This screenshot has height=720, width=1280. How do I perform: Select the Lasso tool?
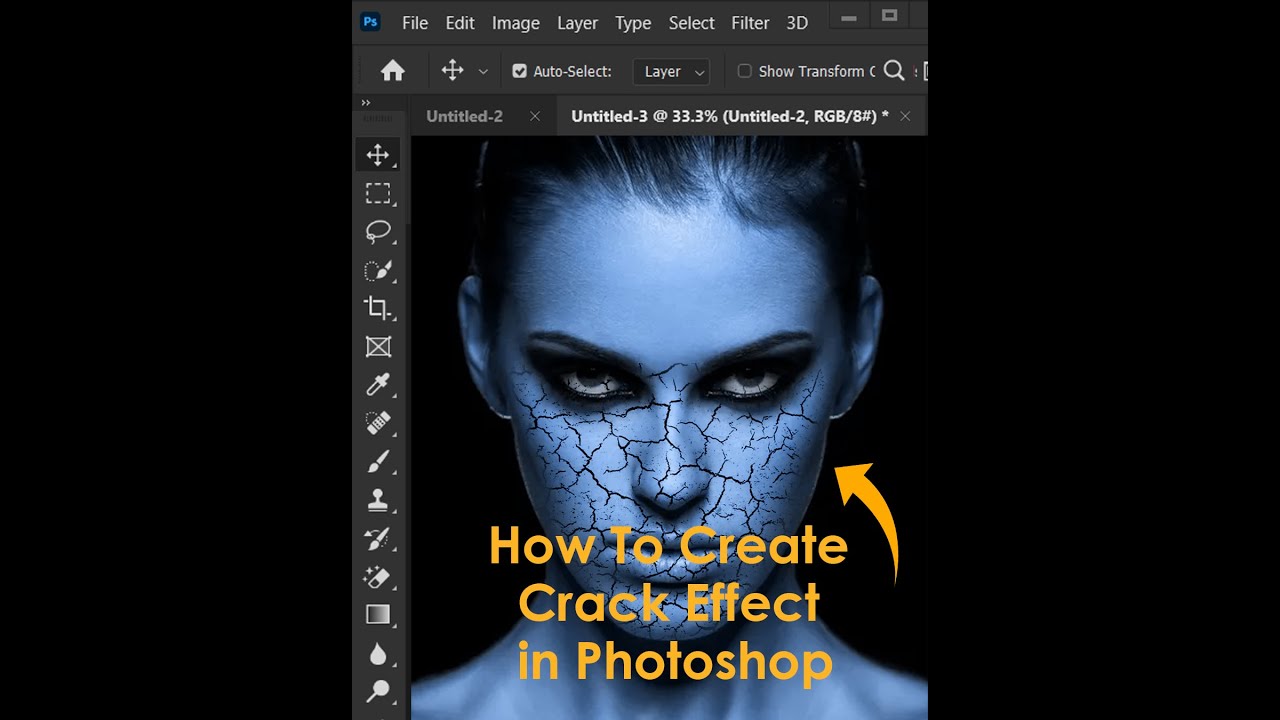[x=378, y=232]
